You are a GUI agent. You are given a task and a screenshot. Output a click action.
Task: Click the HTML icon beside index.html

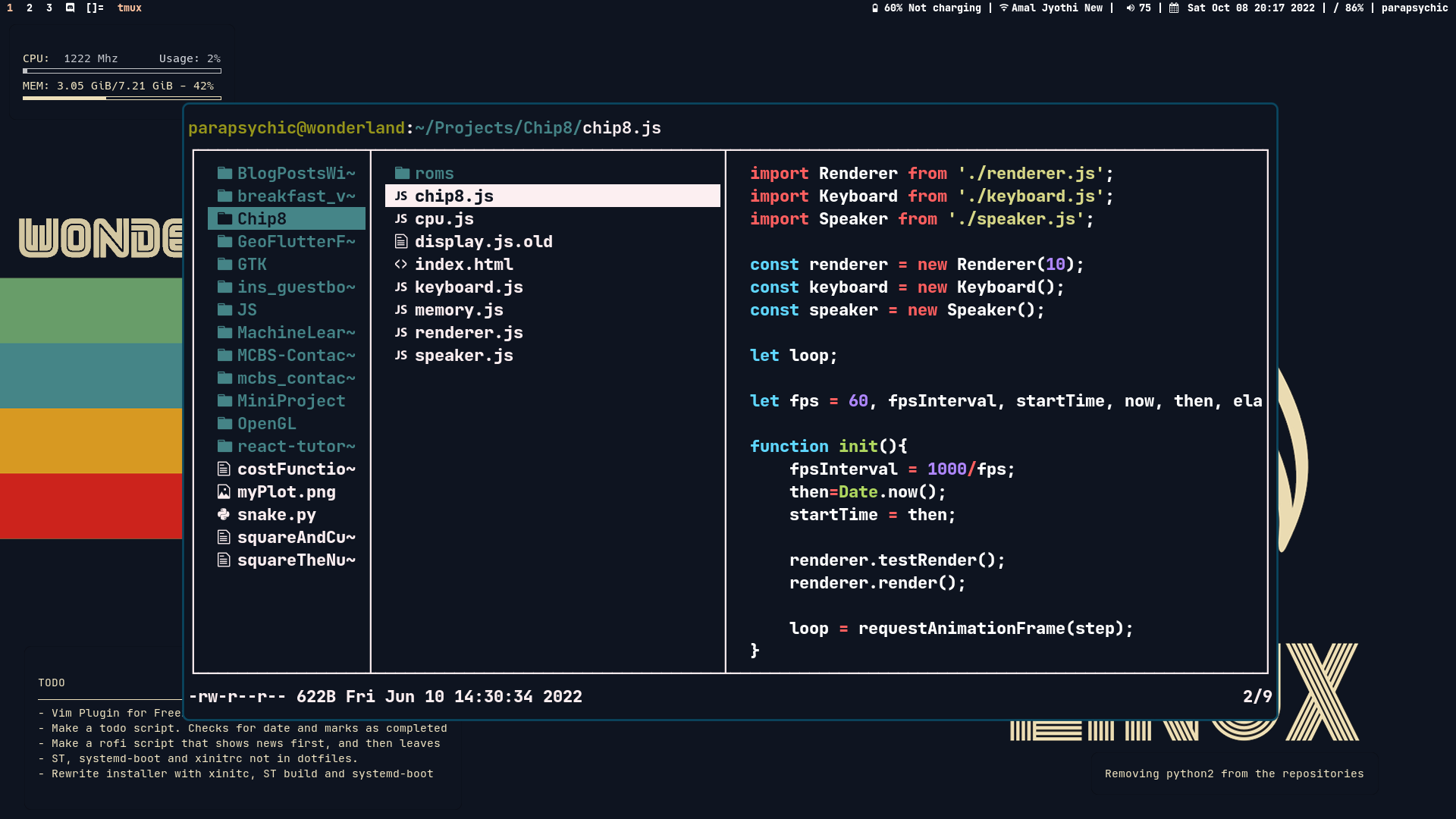coord(401,265)
